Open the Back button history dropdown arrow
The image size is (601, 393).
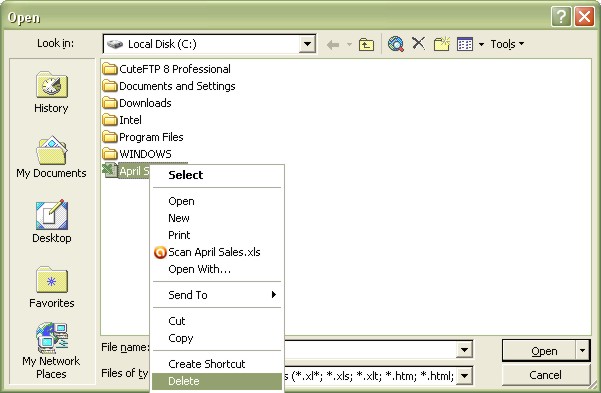349,44
